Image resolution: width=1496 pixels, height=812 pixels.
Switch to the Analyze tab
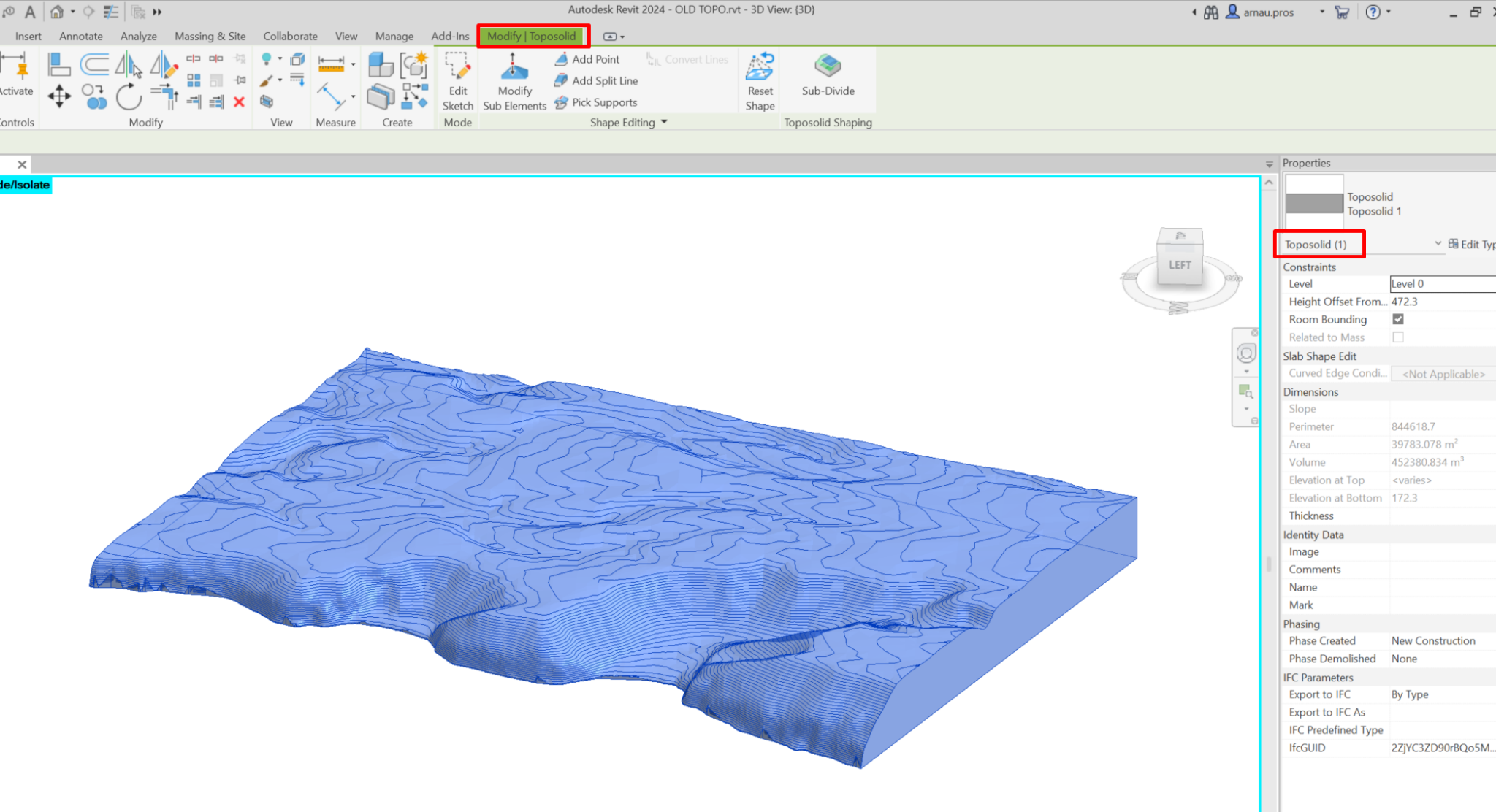coord(139,36)
